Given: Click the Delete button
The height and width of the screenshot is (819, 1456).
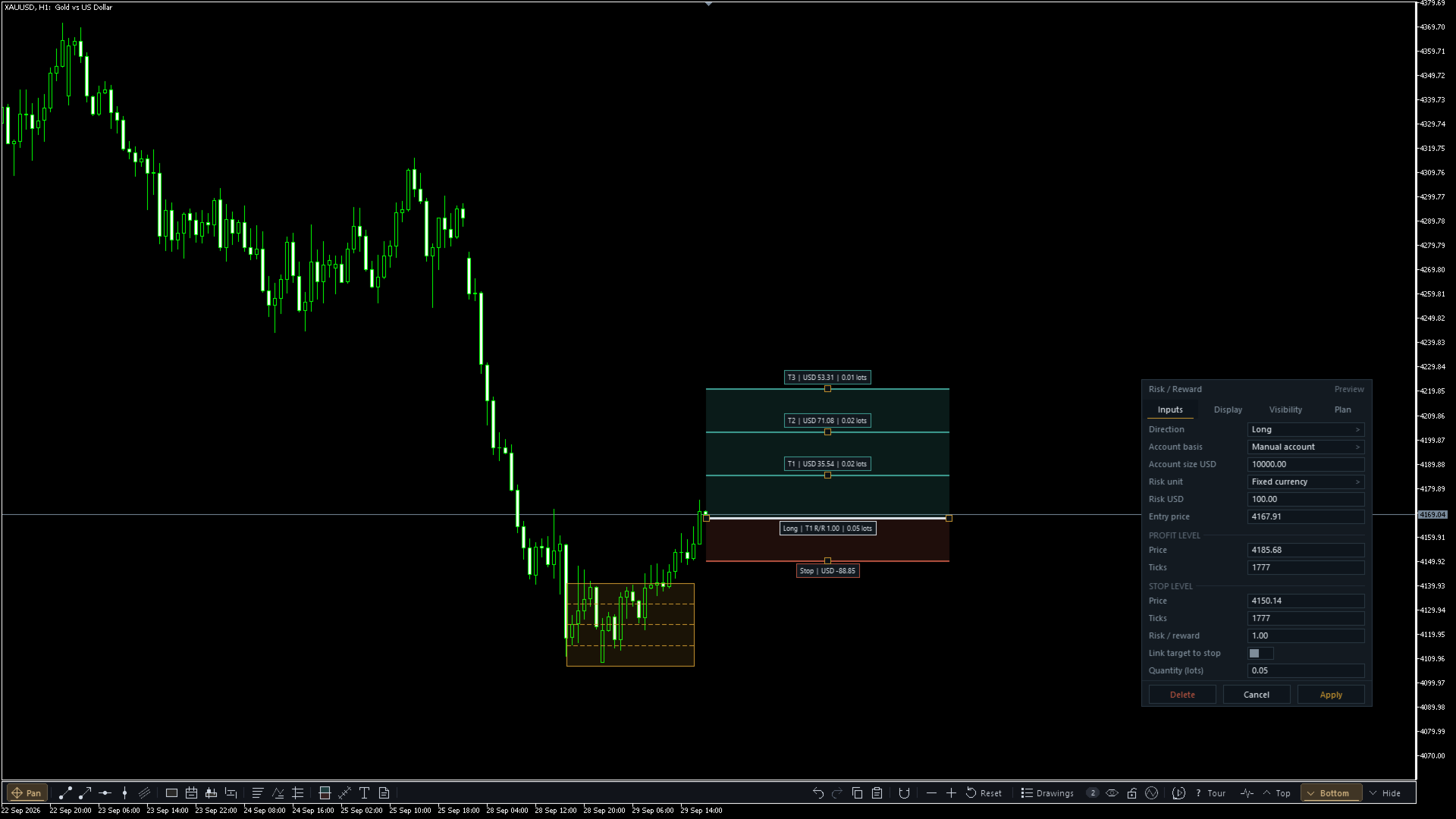Looking at the screenshot, I should click(1182, 695).
